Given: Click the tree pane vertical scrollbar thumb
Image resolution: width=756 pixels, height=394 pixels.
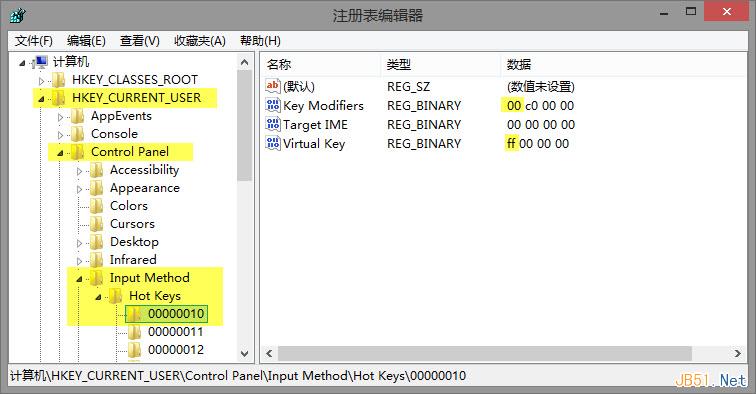Looking at the screenshot, I should pos(244,125).
